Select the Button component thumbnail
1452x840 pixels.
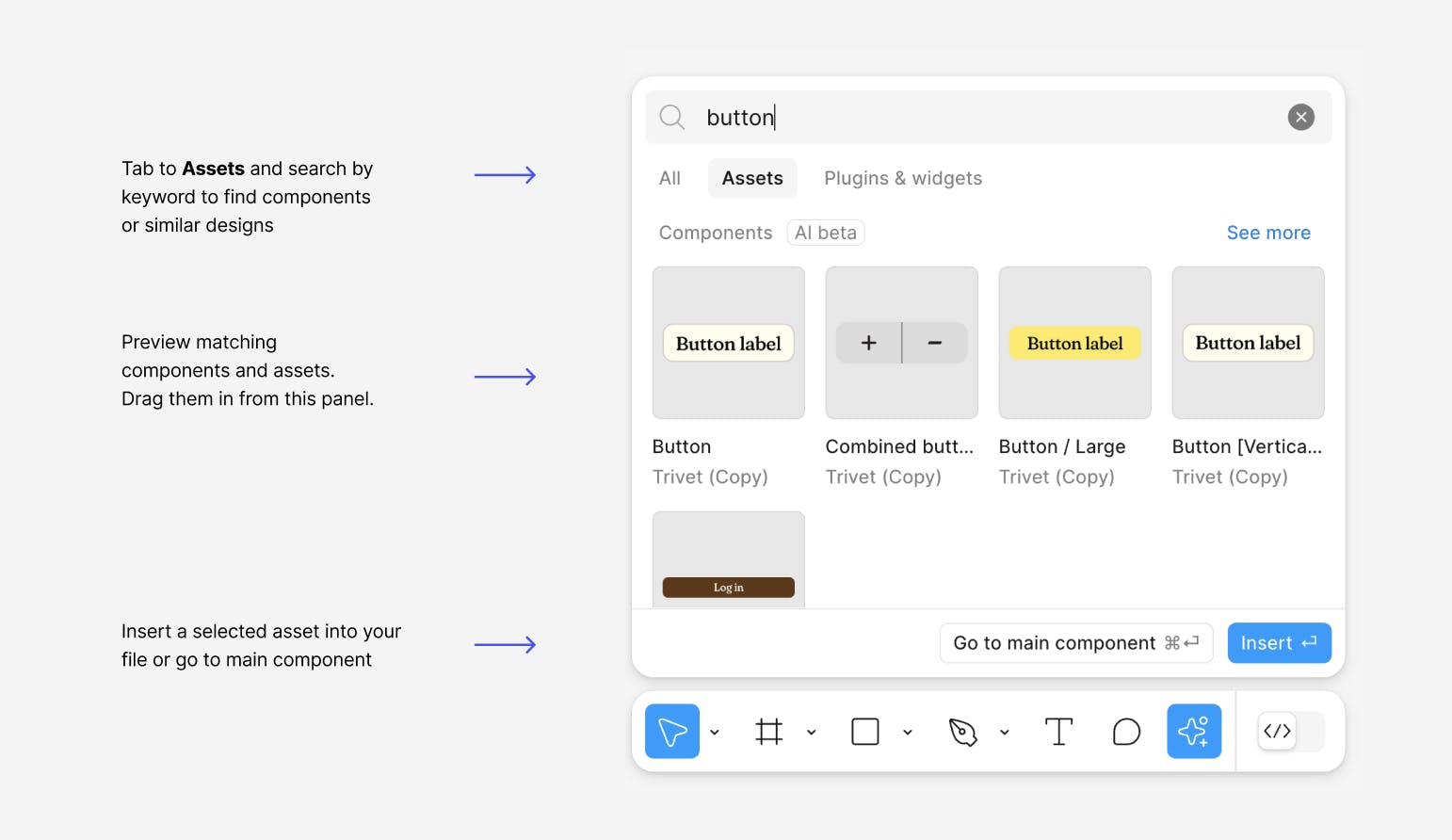(729, 343)
